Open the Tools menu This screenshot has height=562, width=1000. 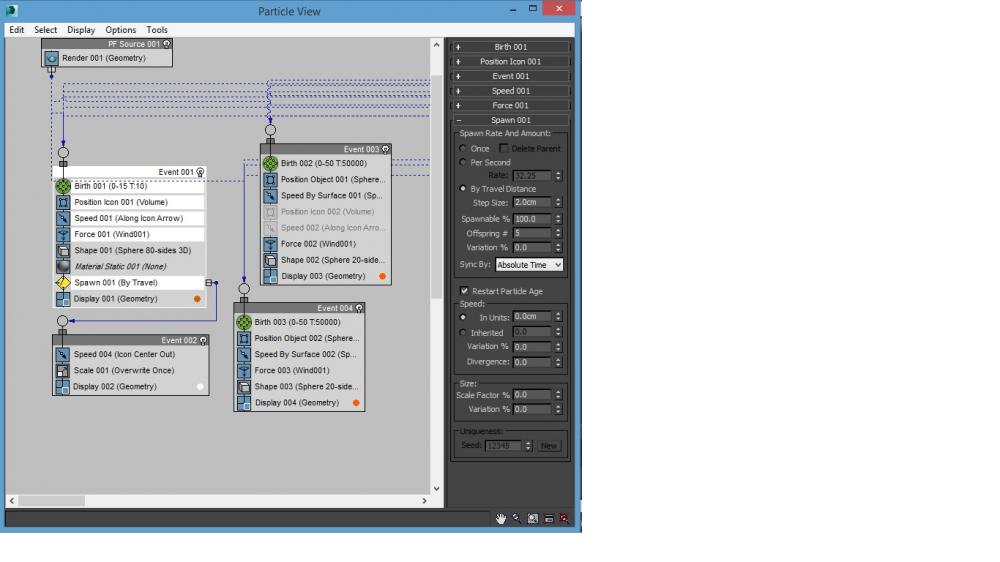coord(157,30)
